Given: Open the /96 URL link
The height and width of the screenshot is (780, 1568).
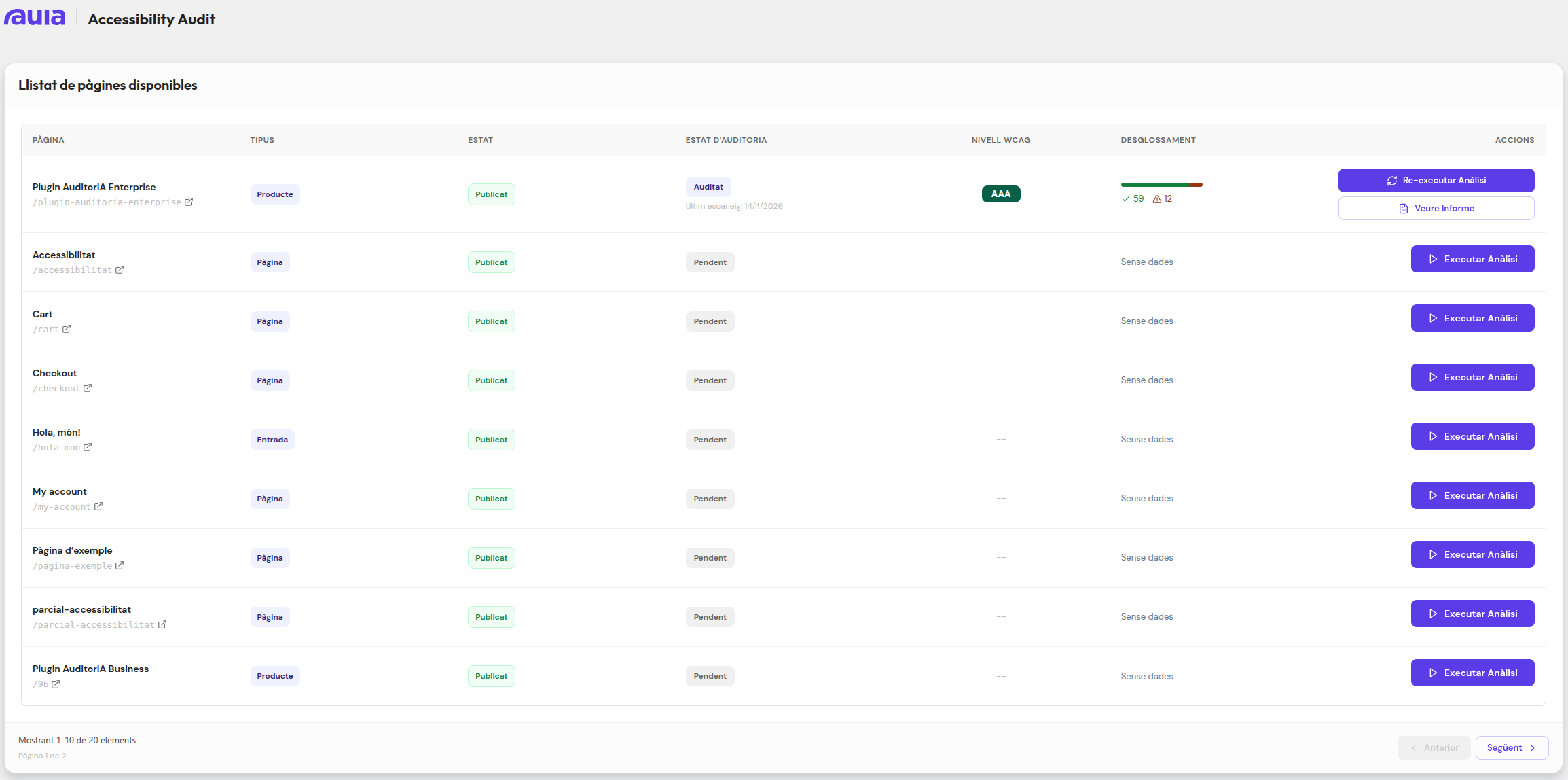Looking at the screenshot, I should click(41, 684).
